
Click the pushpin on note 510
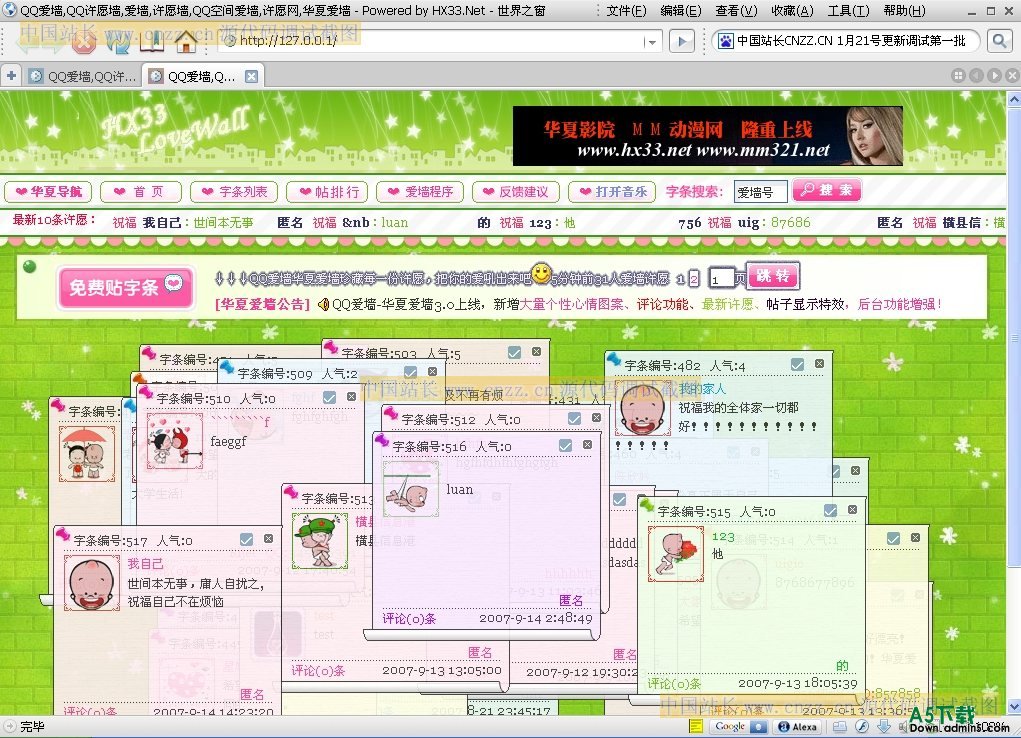pos(146,391)
